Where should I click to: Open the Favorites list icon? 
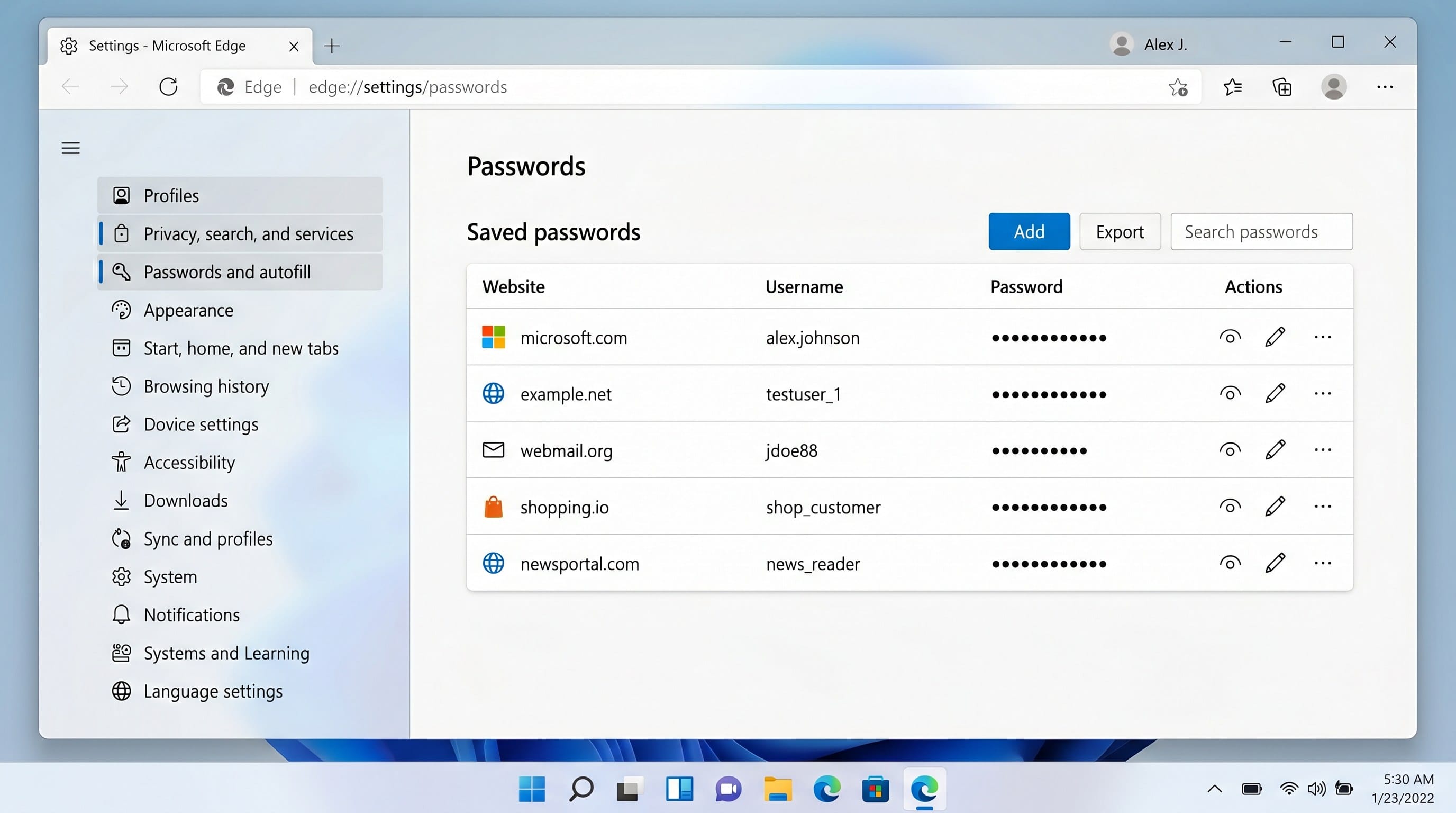pyautogui.click(x=1232, y=87)
